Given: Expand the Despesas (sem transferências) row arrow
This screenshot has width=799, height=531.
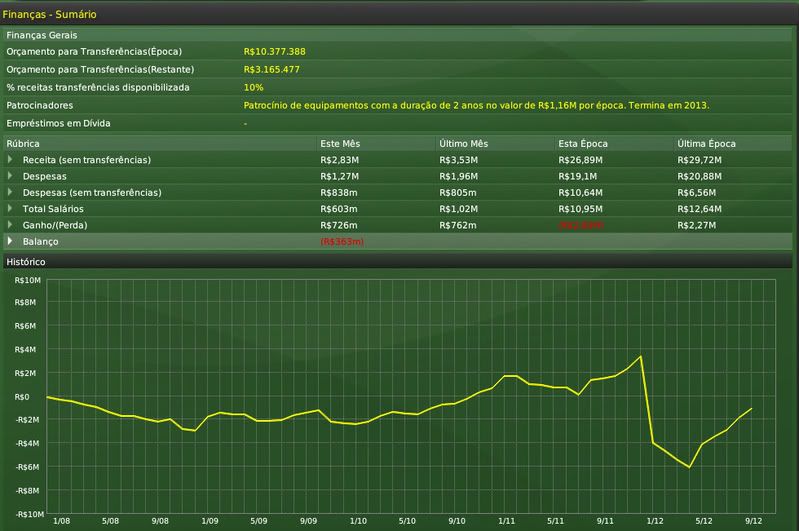Looking at the screenshot, I should click(10, 192).
